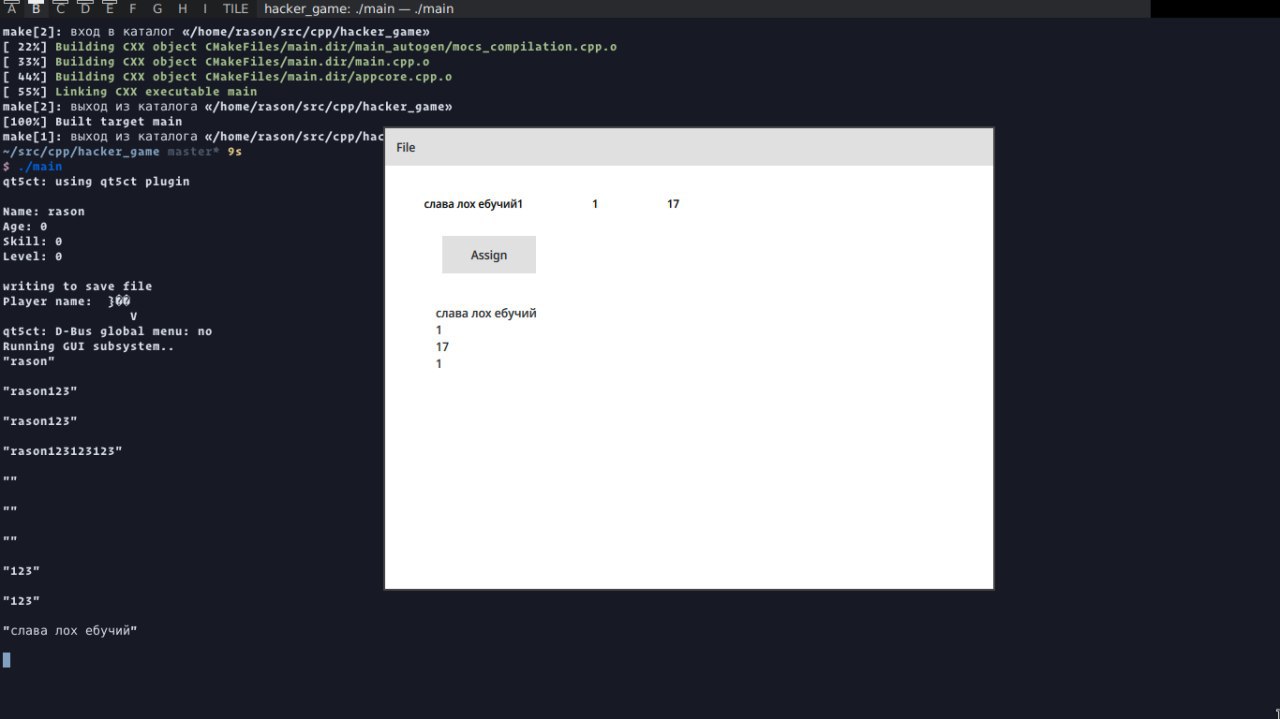This screenshot has width=1280, height=719.
Task: Click 'writing to save file' terminal line
Action: click(x=77, y=287)
